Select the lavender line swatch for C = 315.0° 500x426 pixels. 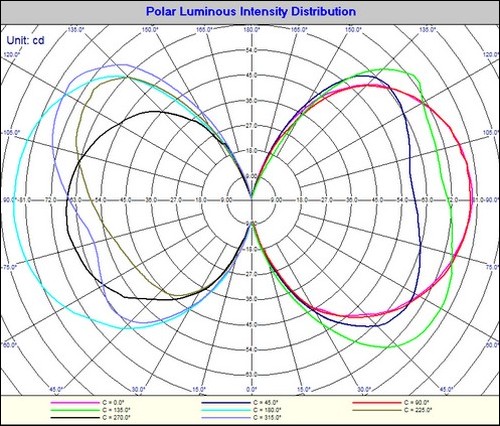point(226,418)
